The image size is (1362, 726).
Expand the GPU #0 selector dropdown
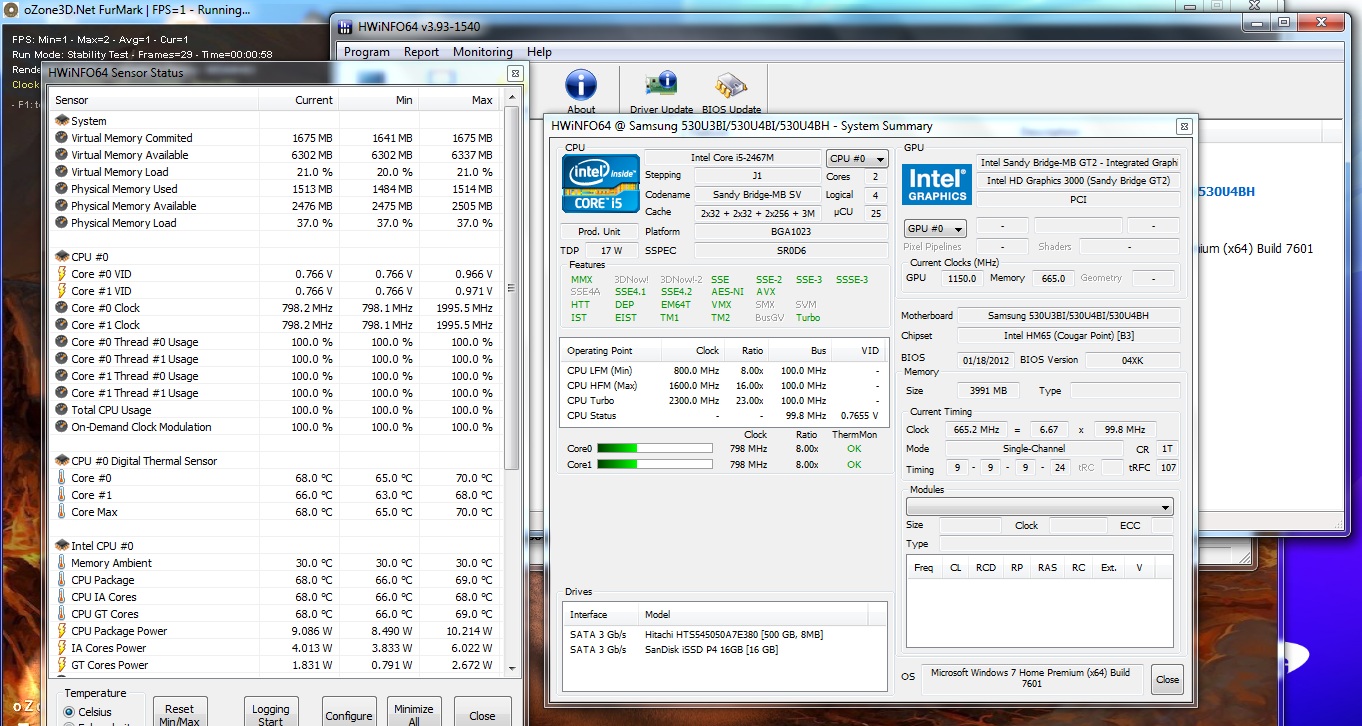(x=935, y=228)
